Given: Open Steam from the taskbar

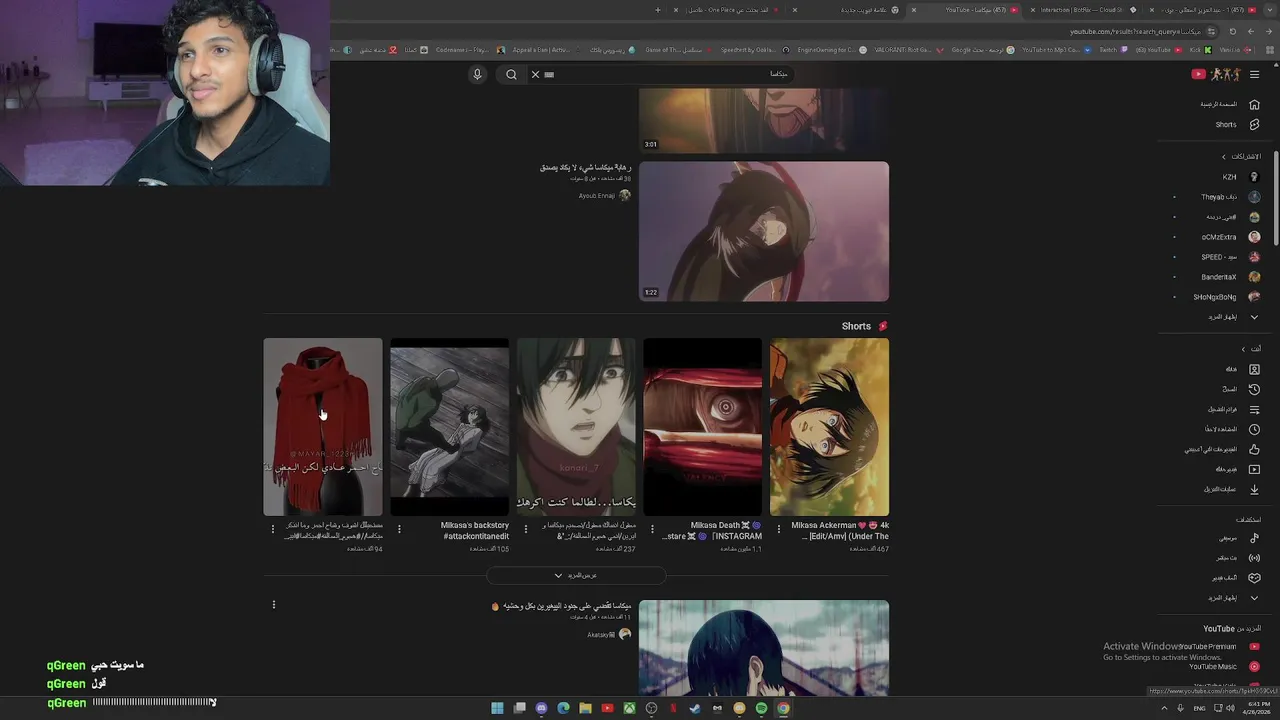Looking at the screenshot, I should coord(695,708).
